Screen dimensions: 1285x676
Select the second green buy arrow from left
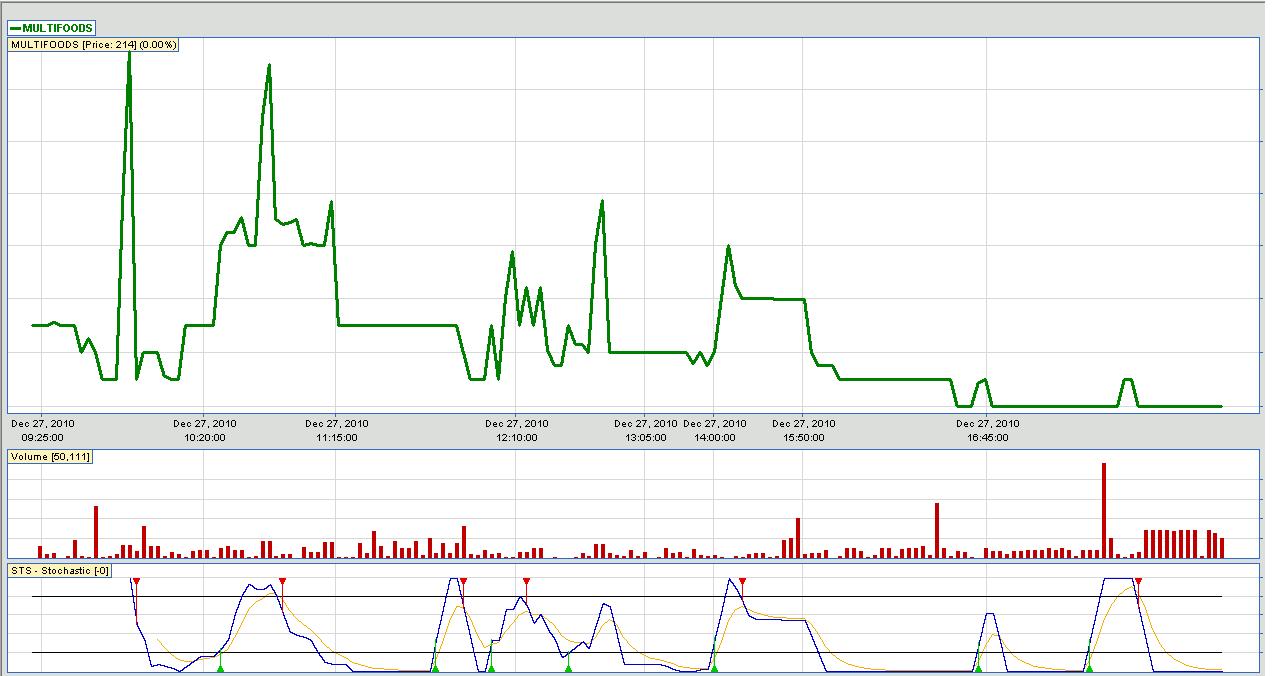(x=435, y=667)
